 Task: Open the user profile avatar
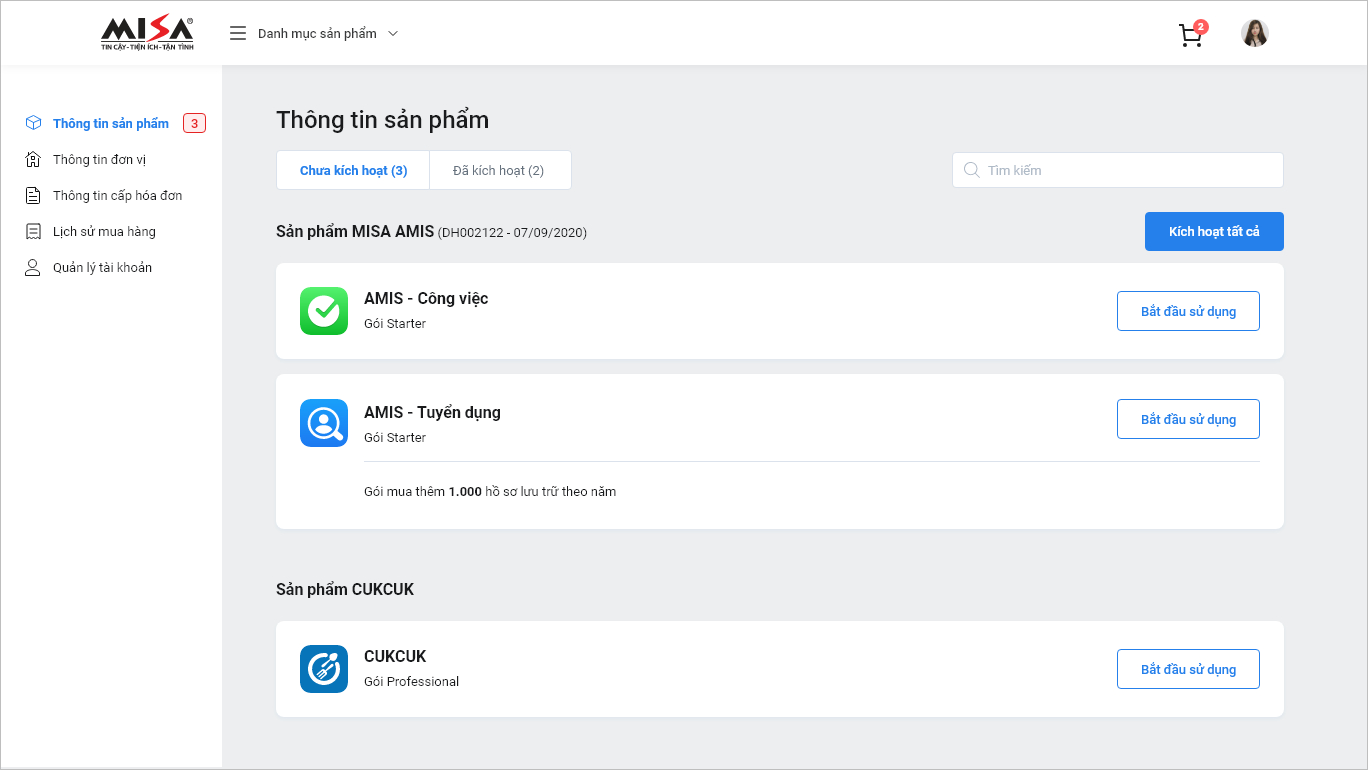point(1255,33)
